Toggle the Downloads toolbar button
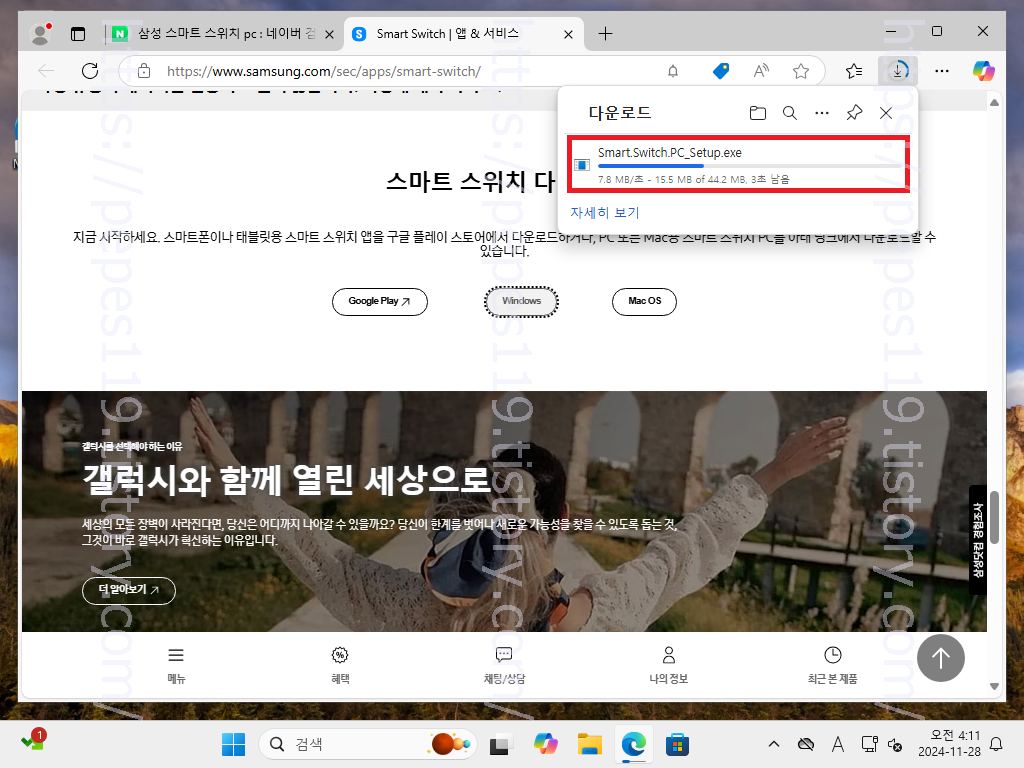1024x768 pixels. pyautogui.click(x=898, y=71)
